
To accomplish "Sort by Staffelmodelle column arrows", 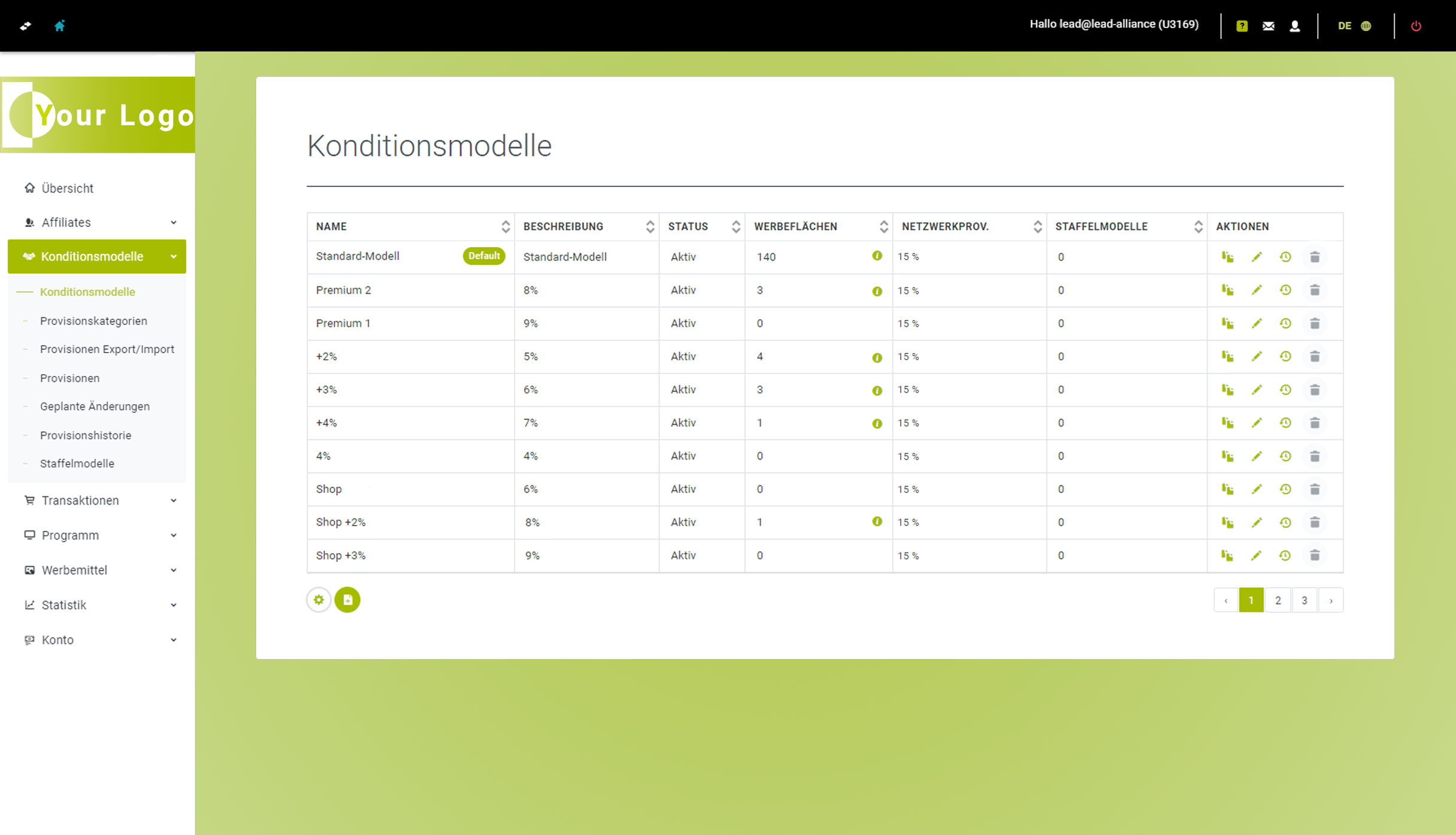I will 1197,226.
